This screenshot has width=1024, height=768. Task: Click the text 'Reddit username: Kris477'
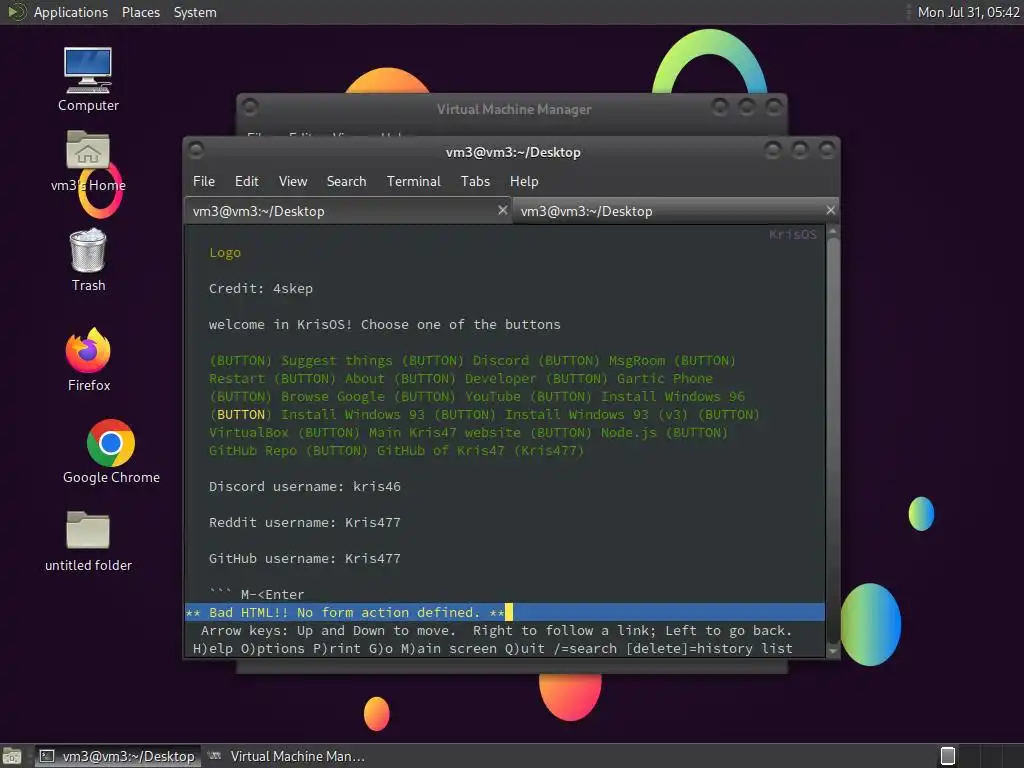point(304,522)
